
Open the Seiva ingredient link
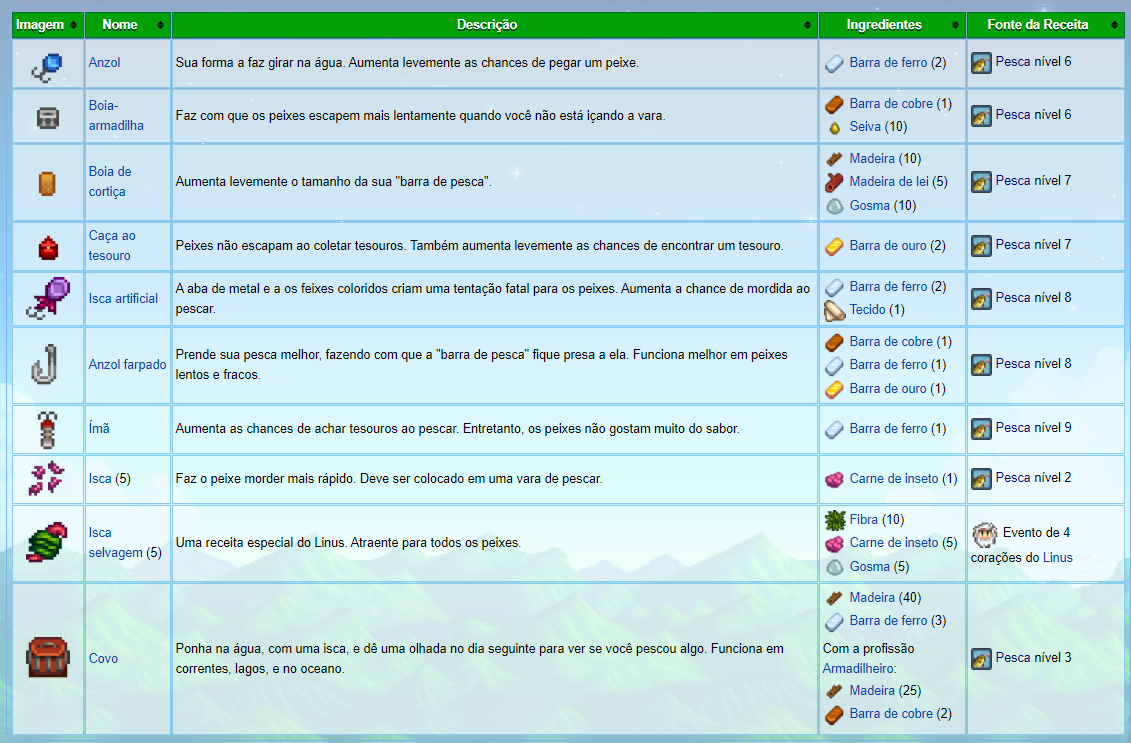[865, 127]
